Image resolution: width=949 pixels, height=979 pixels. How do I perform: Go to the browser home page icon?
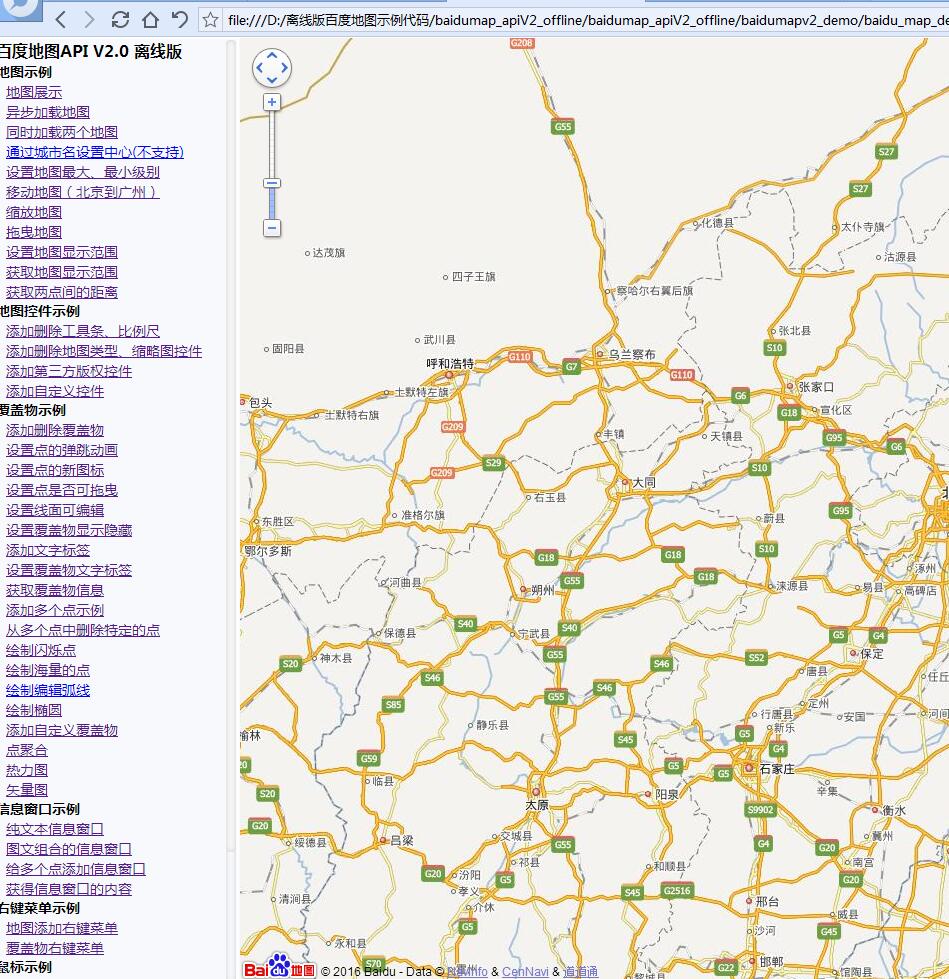click(150, 19)
